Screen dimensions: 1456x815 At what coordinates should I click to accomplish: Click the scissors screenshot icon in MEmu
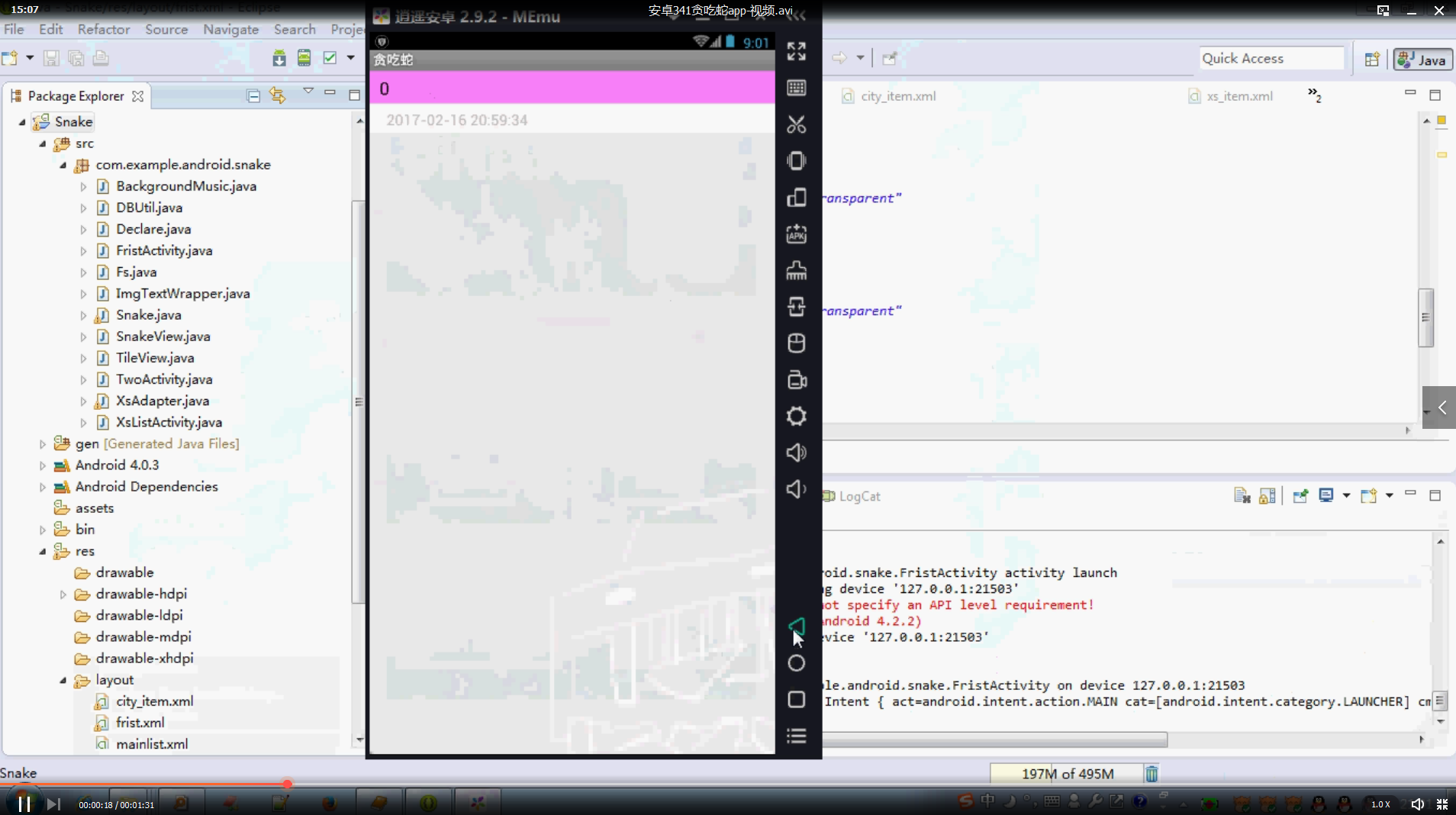tap(796, 124)
